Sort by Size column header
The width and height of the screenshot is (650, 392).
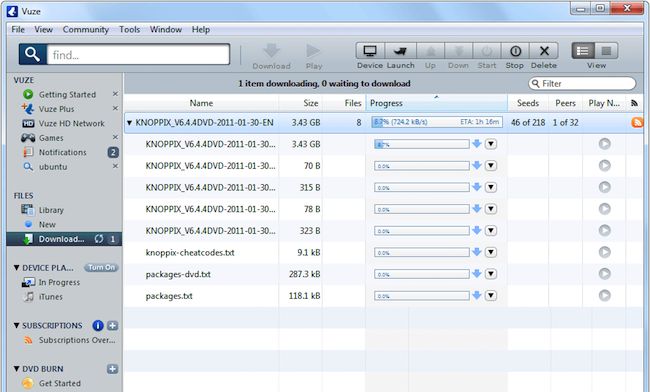(310, 103)
